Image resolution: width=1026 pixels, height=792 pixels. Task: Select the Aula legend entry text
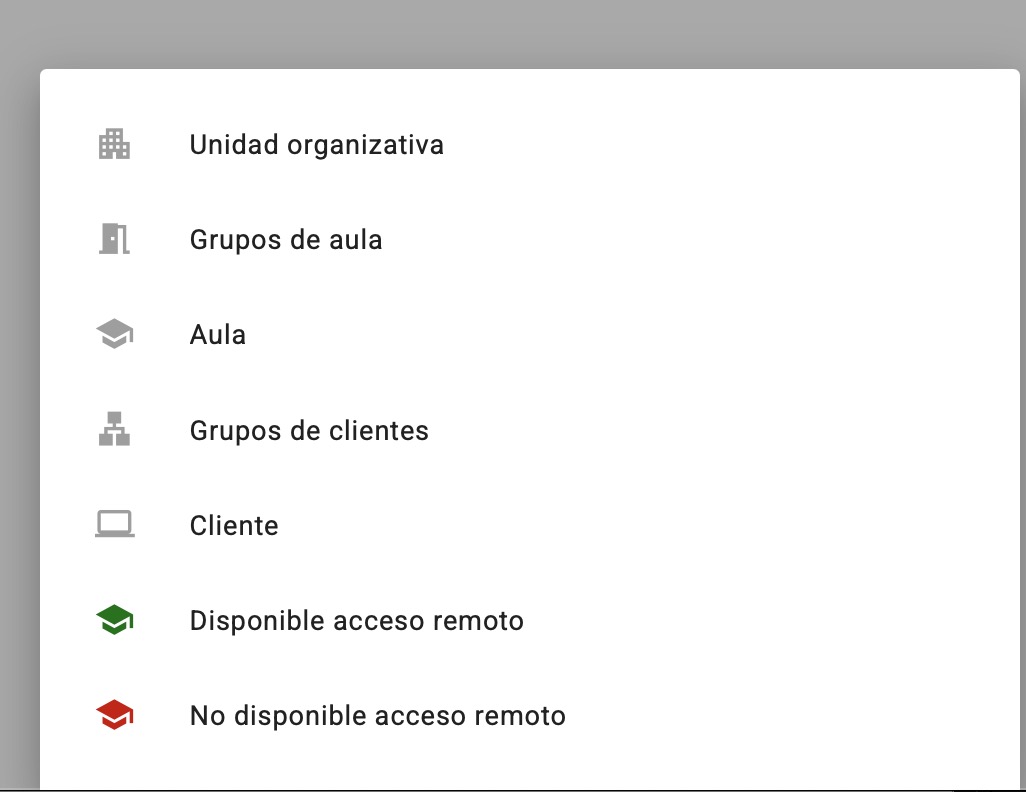coord(218,335)
